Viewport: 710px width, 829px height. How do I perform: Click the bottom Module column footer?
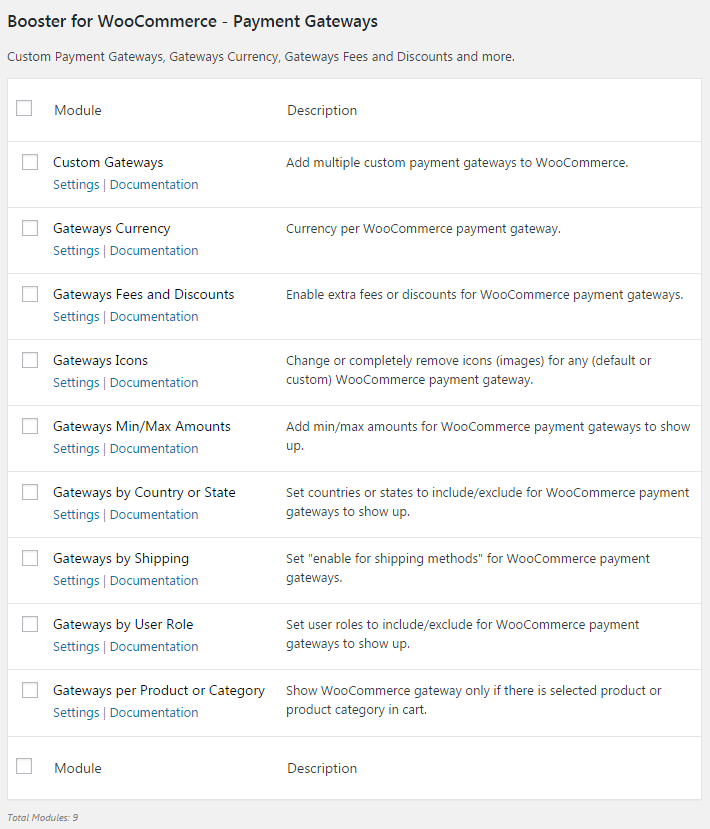coord(78,768)
